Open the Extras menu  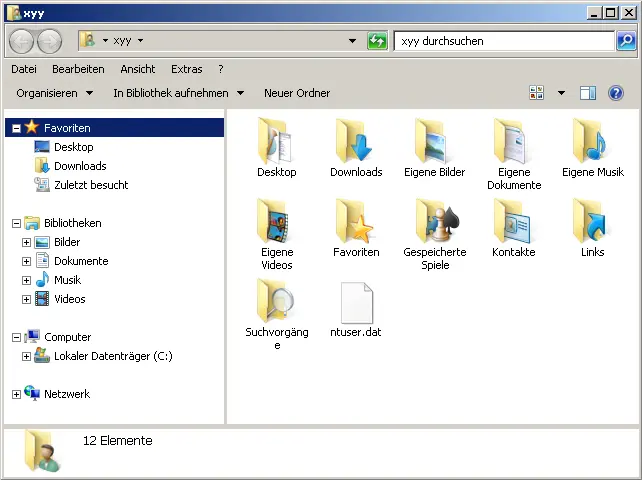coord(186,69)
